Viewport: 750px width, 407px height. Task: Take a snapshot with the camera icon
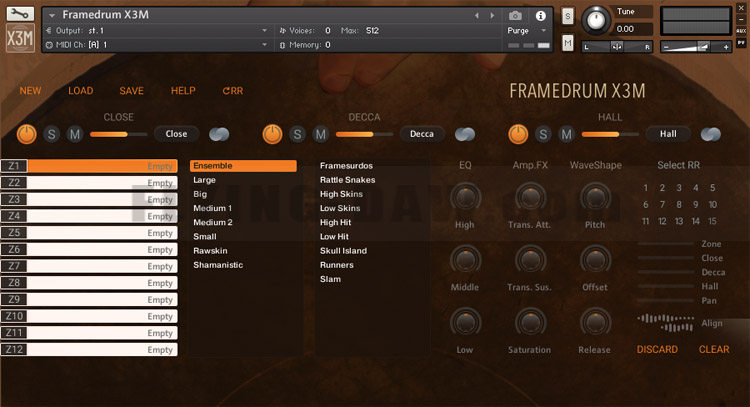point(515,16)
